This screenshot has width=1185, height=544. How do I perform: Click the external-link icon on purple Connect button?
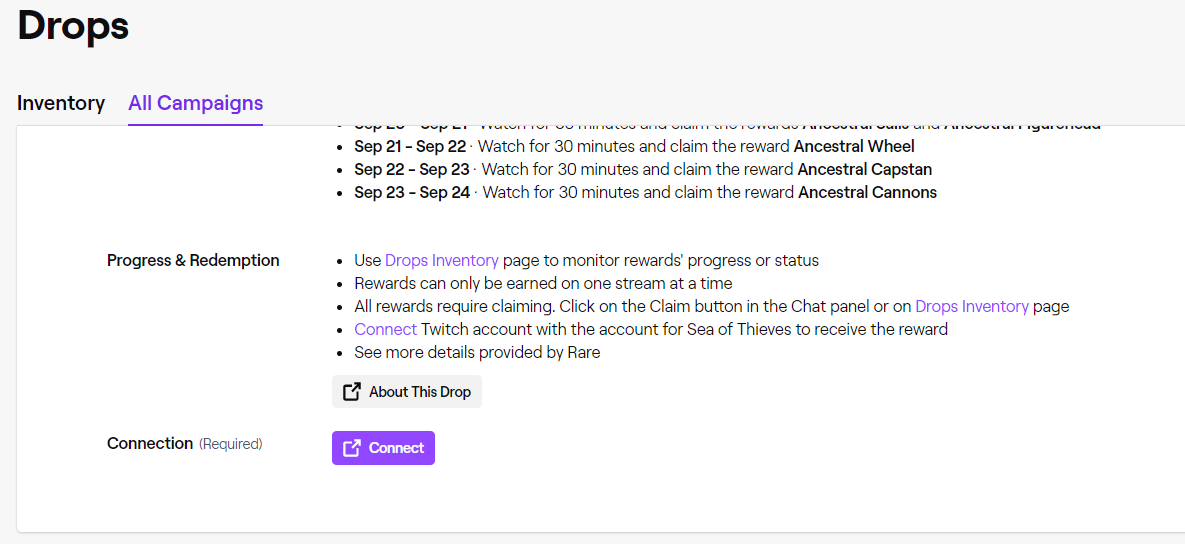click(x=352, y=448)
